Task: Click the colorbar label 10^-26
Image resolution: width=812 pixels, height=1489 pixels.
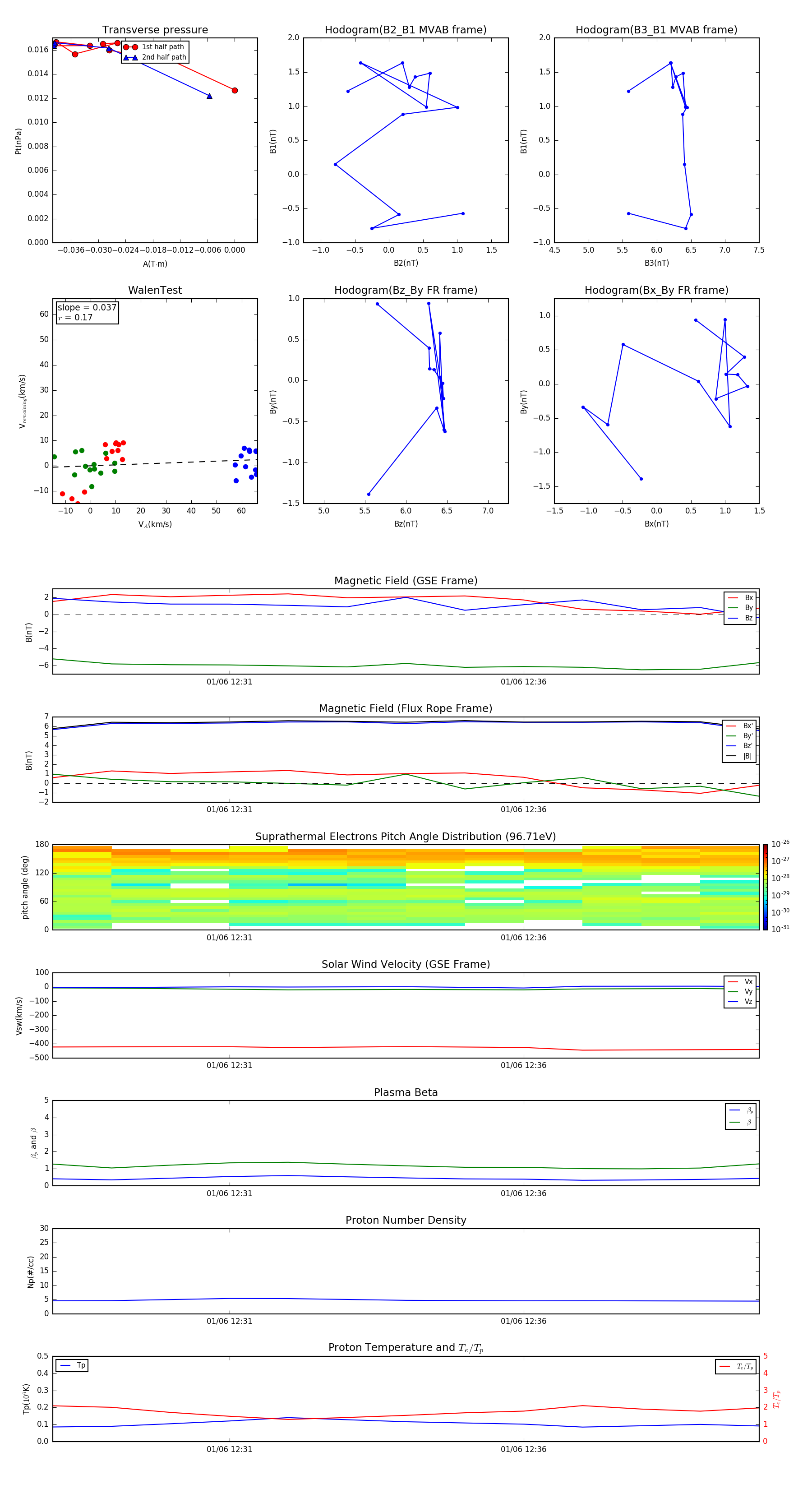Action: [780, 844]
